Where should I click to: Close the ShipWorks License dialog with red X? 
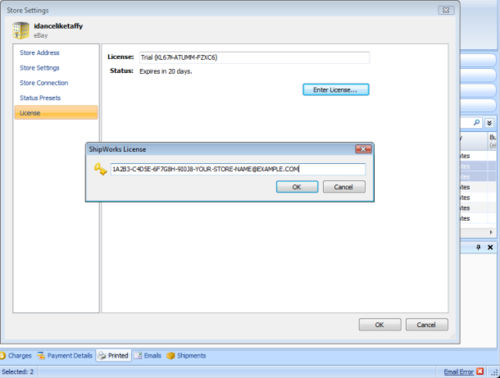coord(363,149)
